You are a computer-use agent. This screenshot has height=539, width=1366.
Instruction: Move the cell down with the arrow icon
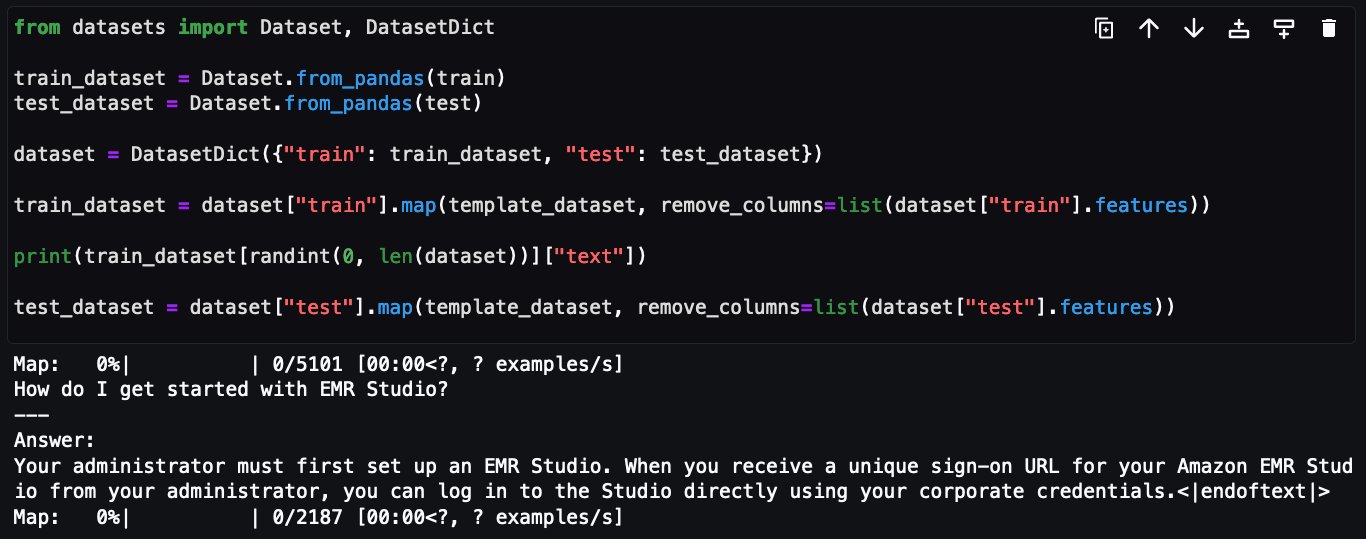[1194, 29]
